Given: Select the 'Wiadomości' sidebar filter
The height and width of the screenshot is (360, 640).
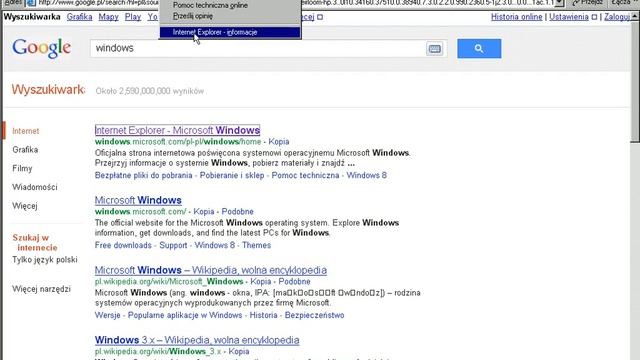Looking at the screenshot, I should [35, 187].
